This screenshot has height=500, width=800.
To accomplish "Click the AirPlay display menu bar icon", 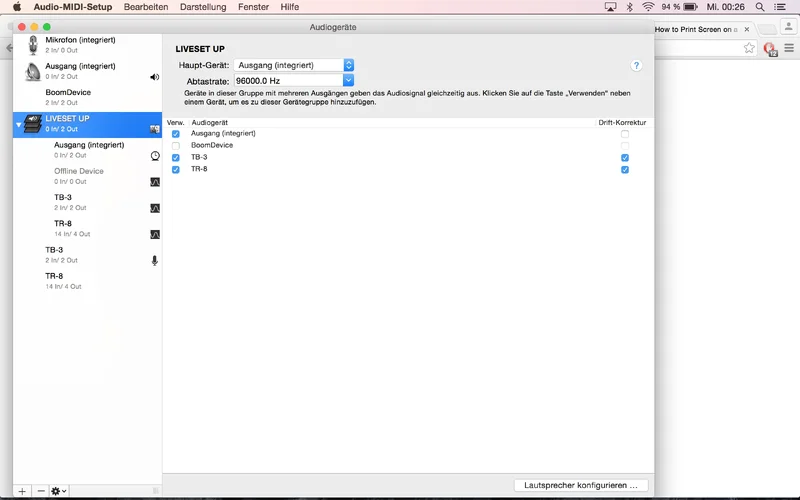I will click(x=610, y=7).
